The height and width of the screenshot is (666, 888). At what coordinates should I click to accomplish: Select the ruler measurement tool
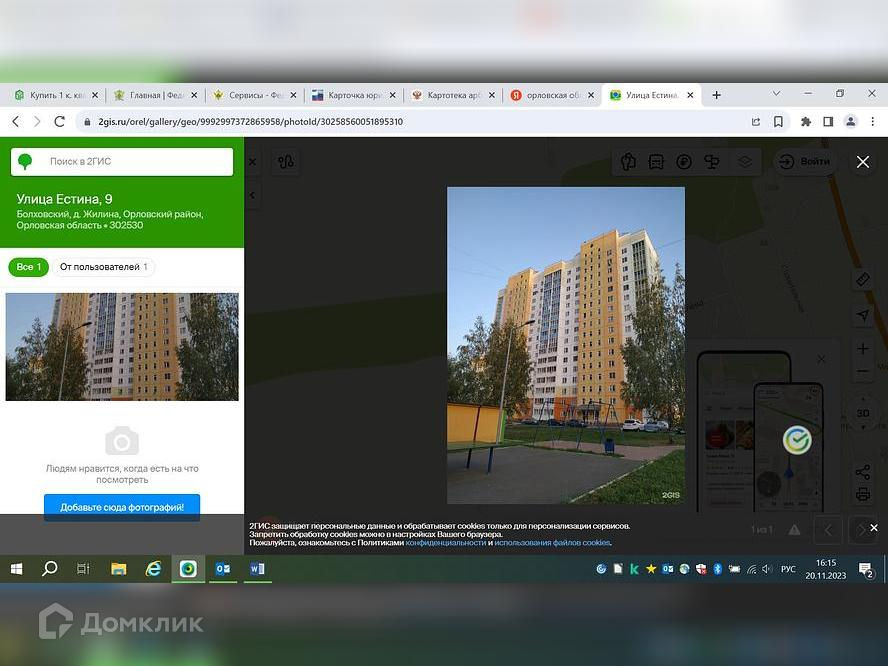pos(863,279)
